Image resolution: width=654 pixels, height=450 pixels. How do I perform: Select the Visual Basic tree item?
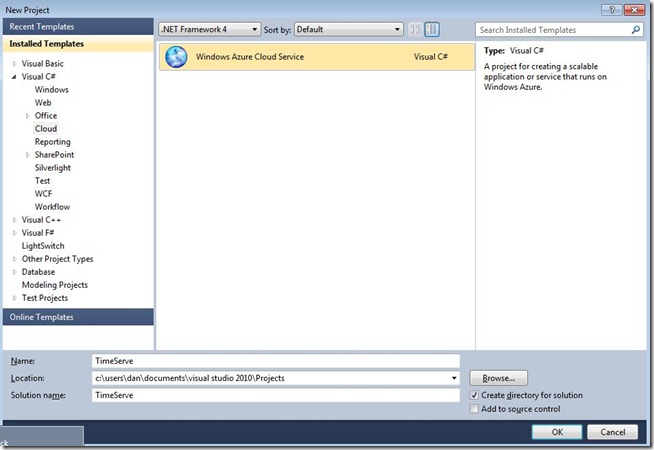43,63
